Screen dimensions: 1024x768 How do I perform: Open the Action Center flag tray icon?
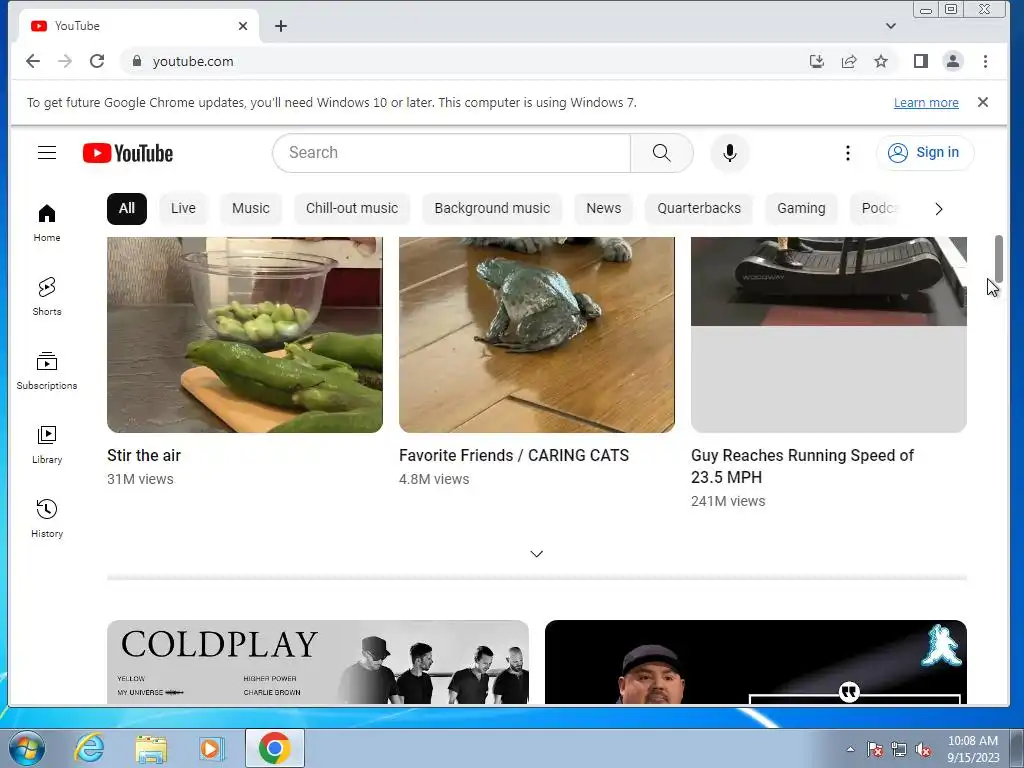875,750
